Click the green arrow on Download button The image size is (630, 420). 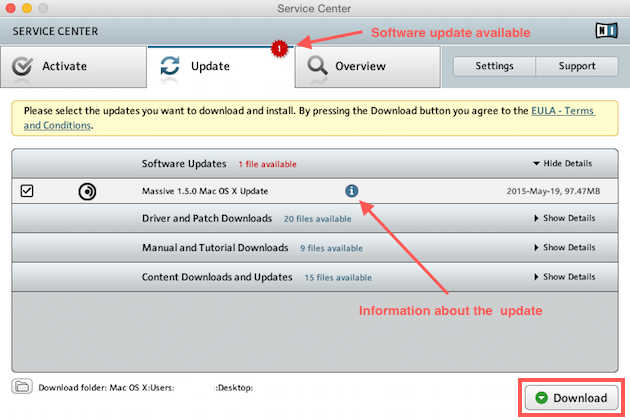click(541, 398)
